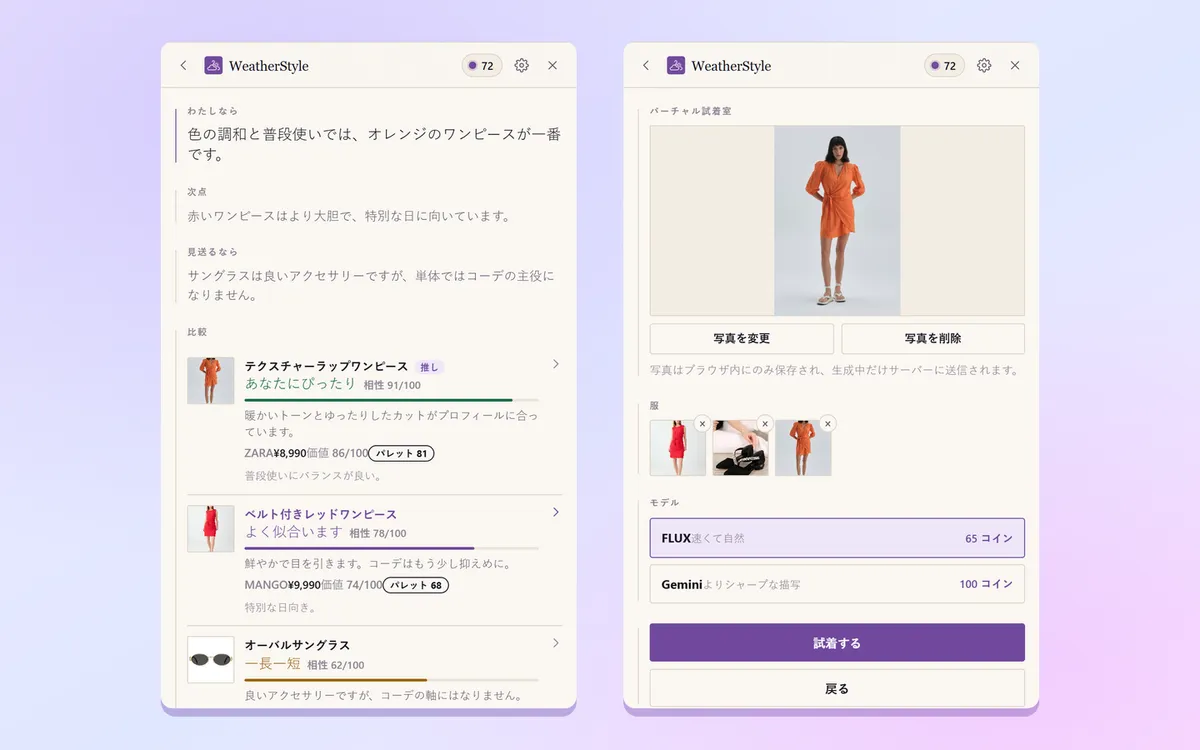Open settings gear in the left panel
The image size is (1200, 750).
pyautogui.click(x=521, y=65)
